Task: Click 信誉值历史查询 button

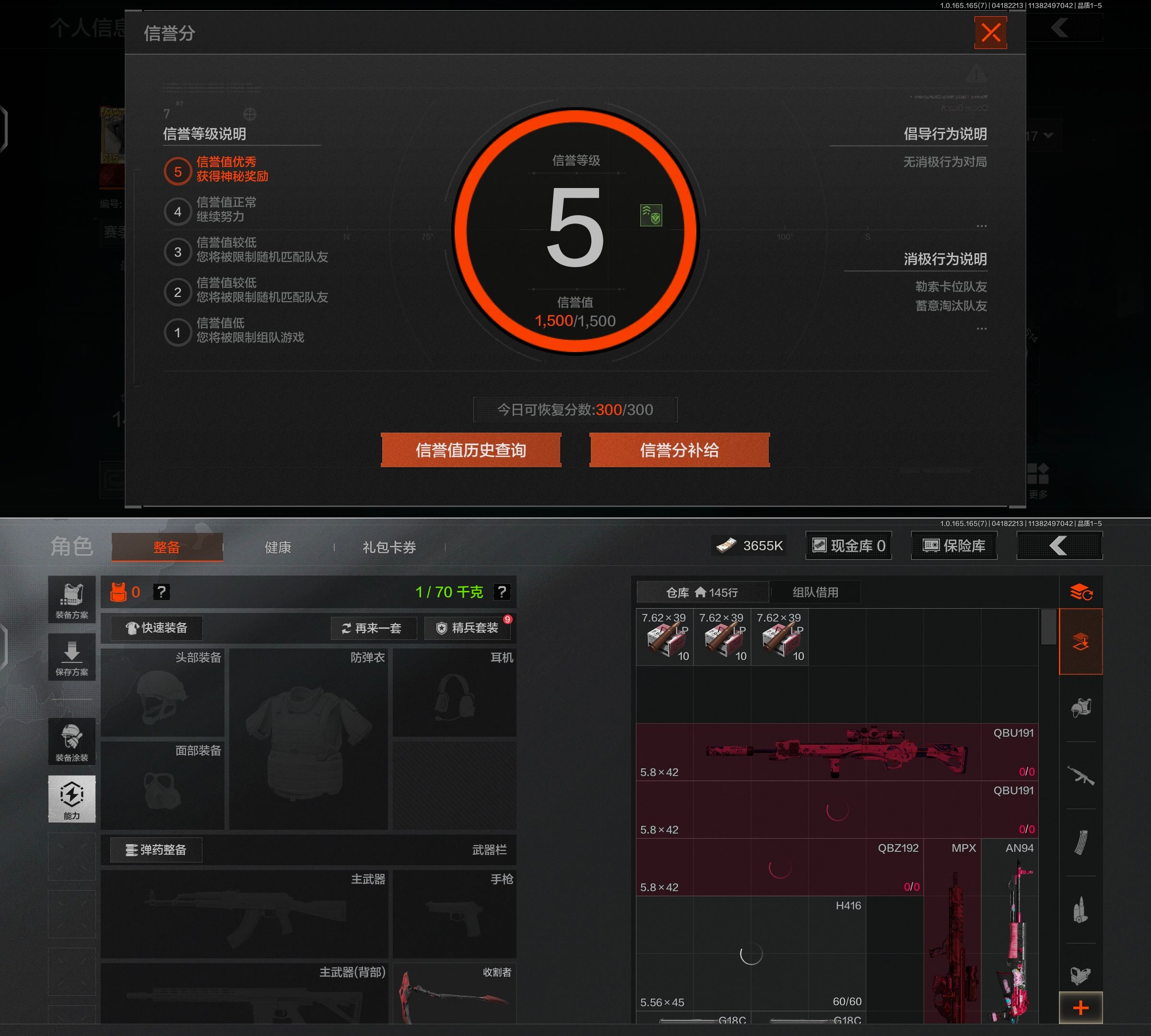Action: point(471,450)
